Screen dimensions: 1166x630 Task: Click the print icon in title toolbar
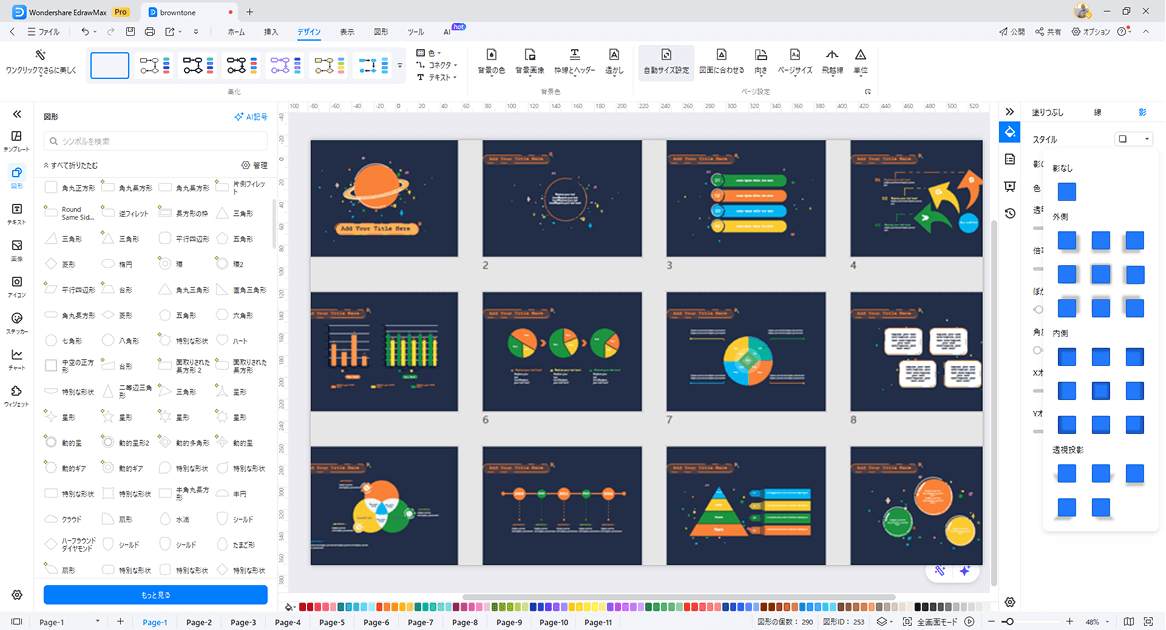(150, 32)
